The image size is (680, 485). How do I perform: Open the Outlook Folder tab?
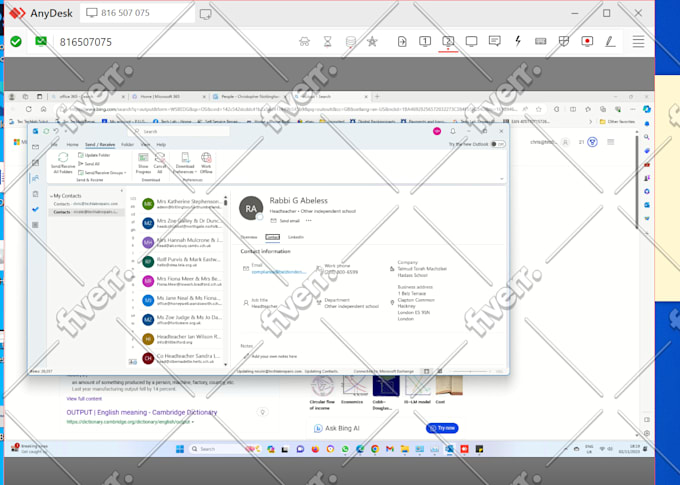(128, 144)
